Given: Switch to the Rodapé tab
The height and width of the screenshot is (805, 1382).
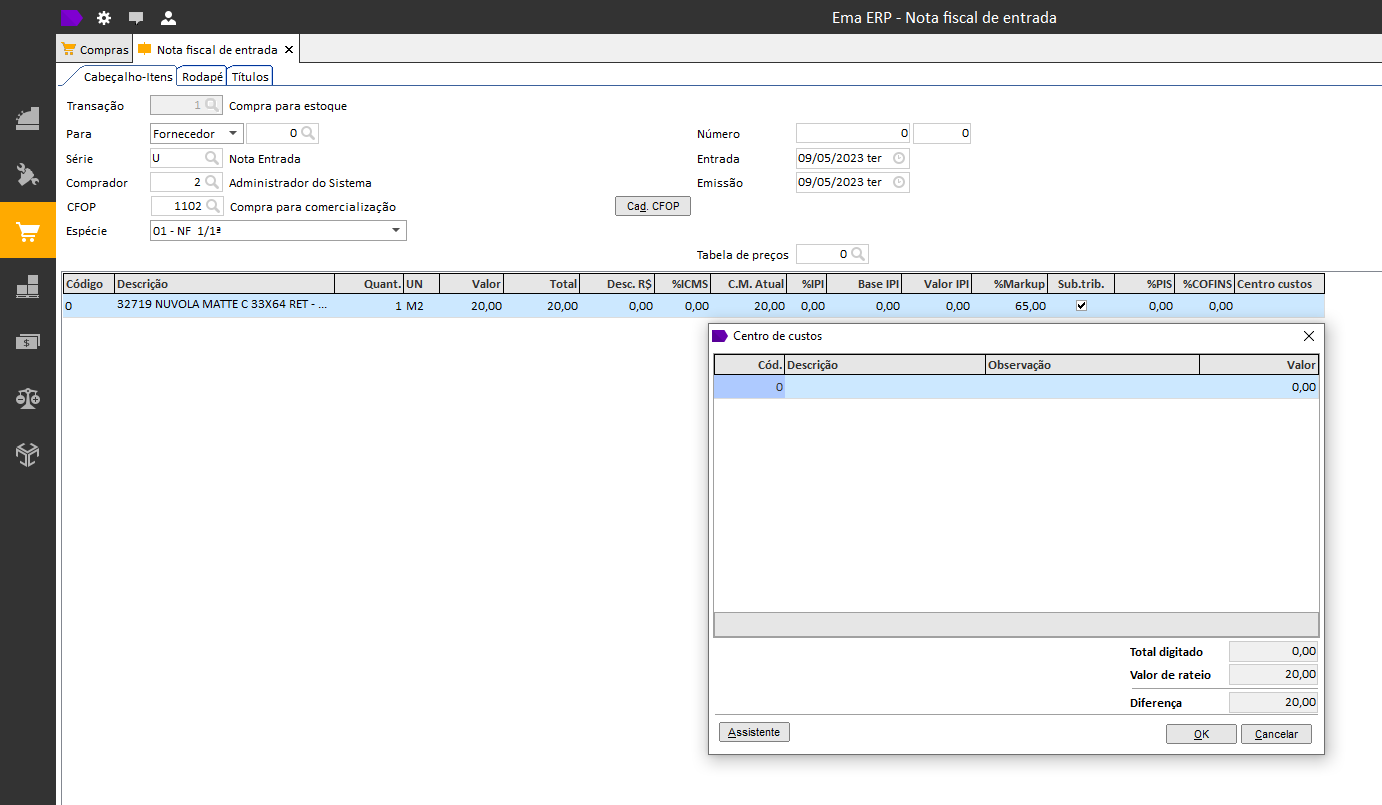Looking at the screenshot, I should 203,76.
